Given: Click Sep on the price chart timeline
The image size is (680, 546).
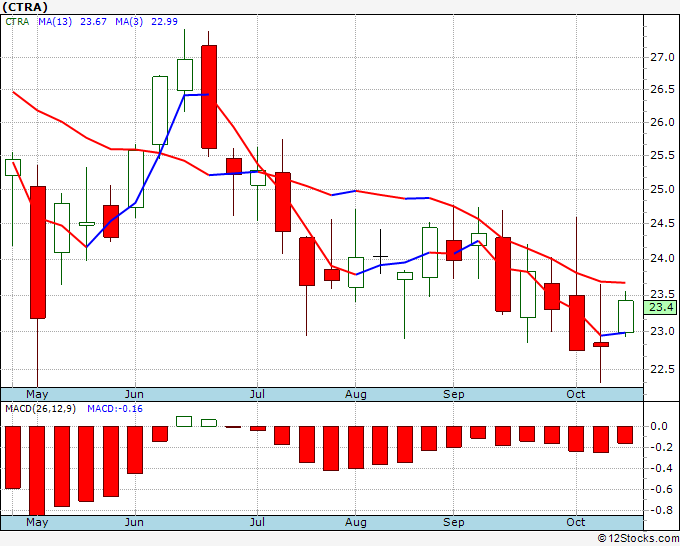Looking at the screenshot, I should (454, 394).
